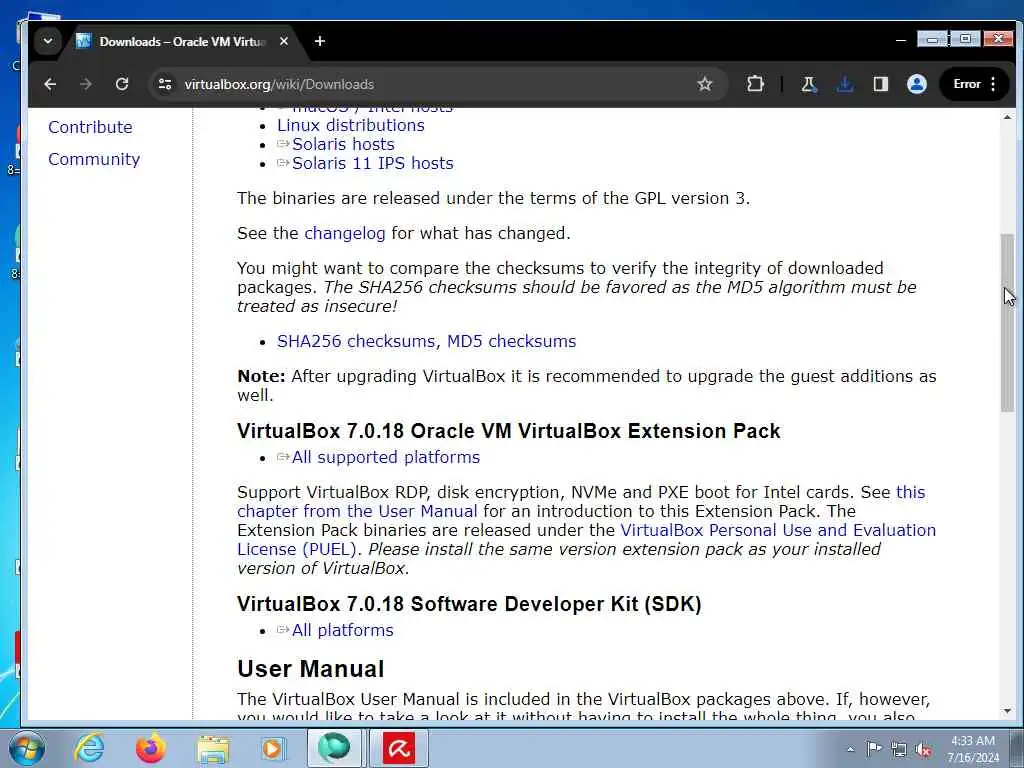Click the forward navigation arrow
The width and height of the screenshot is (1024, 768).
click(x=86, y=84)
